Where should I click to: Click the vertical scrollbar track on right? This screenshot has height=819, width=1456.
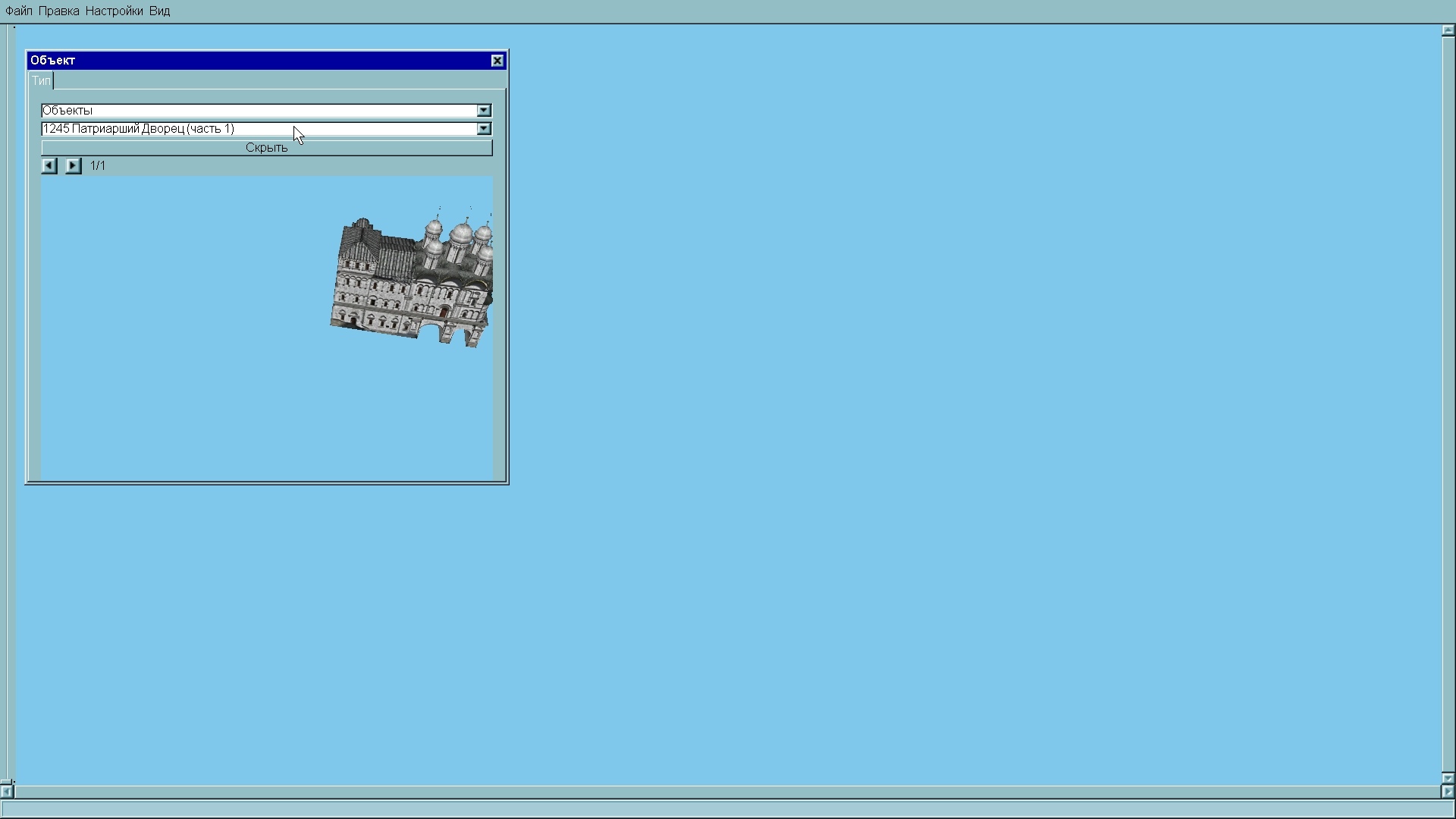coord(1448,402)
